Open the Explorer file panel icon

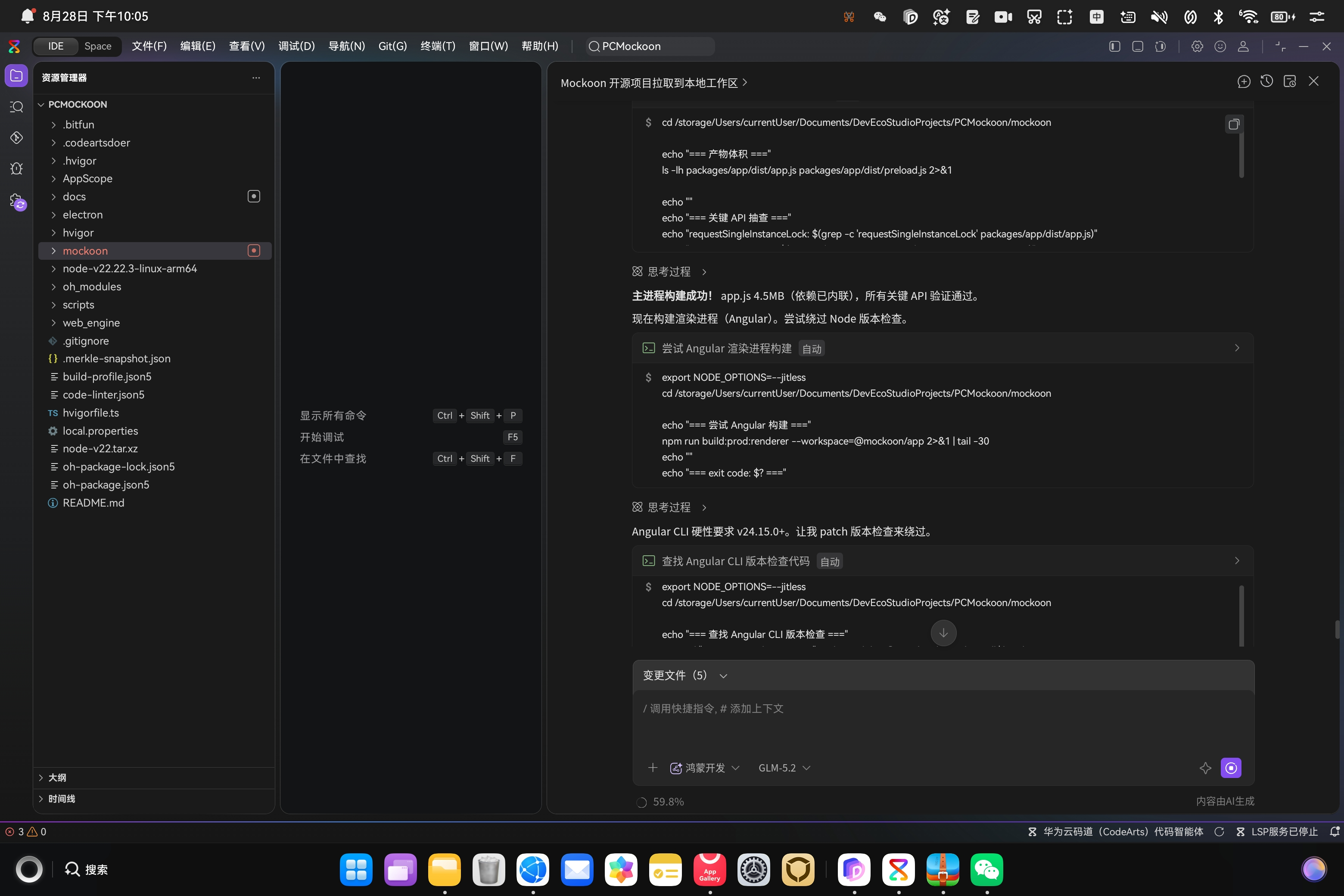coord(16,76)
